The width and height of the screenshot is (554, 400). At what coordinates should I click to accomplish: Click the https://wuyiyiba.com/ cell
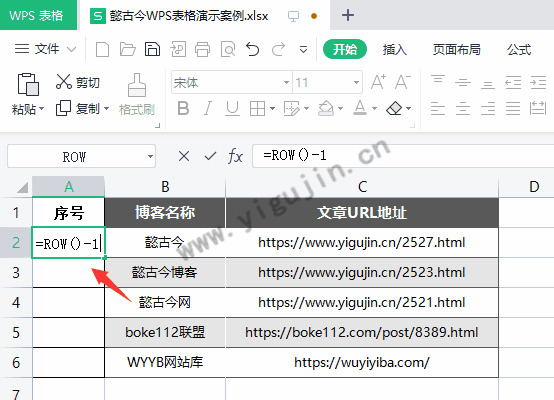pos(362,363)
